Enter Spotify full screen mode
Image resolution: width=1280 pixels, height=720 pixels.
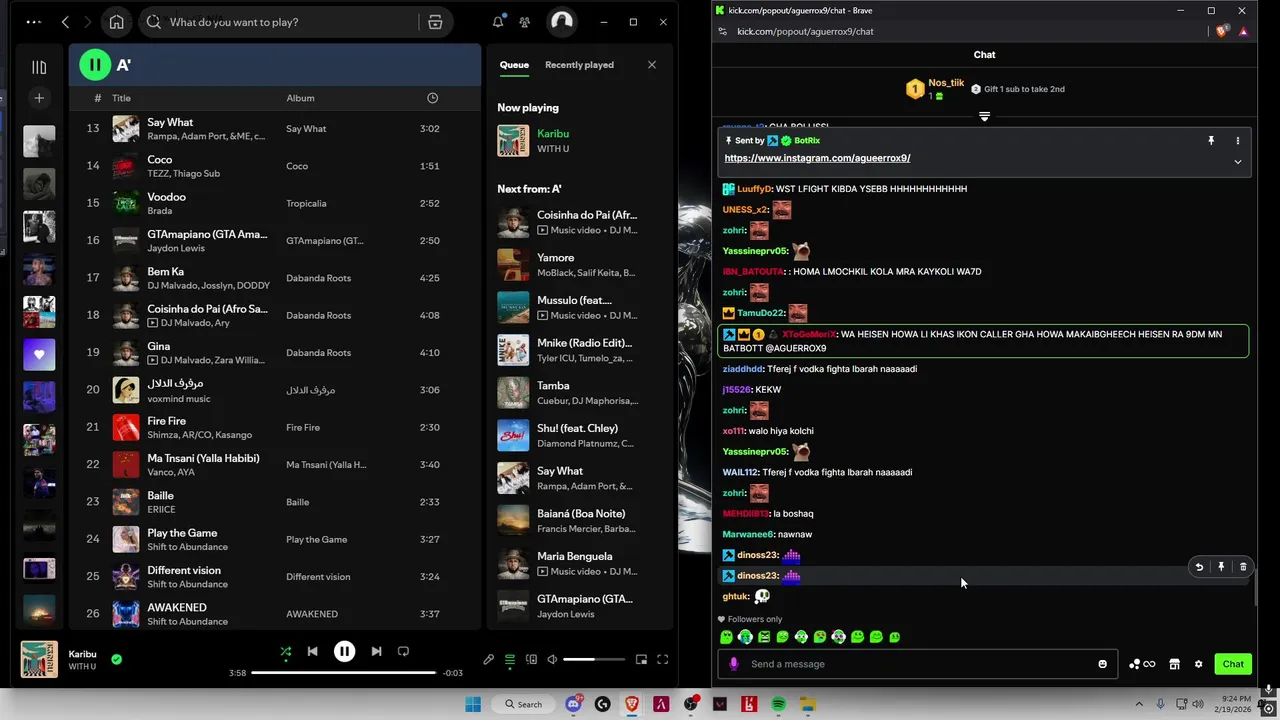[662, 659]
